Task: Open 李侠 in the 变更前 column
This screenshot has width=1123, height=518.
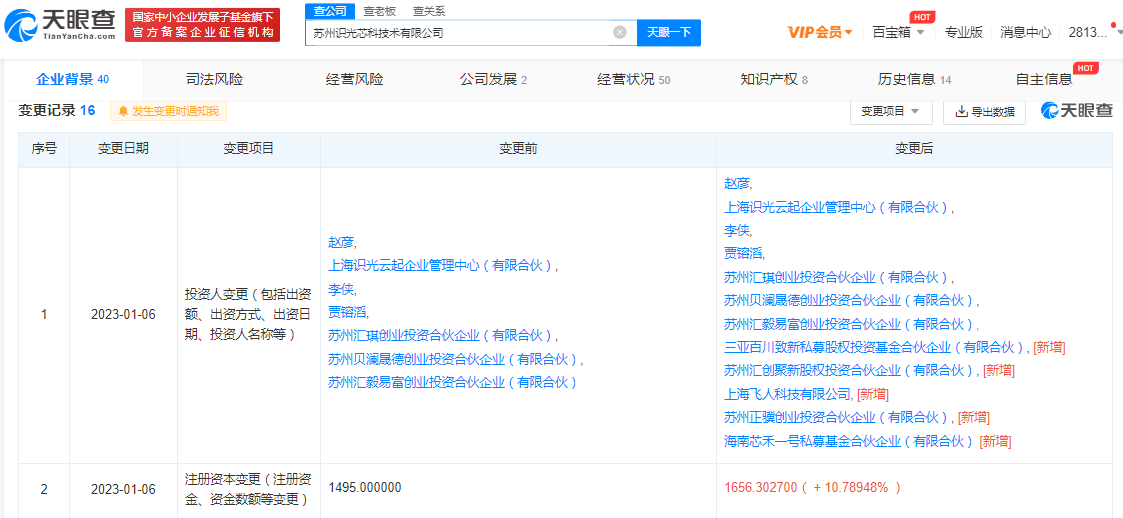Action: [342, 289]
